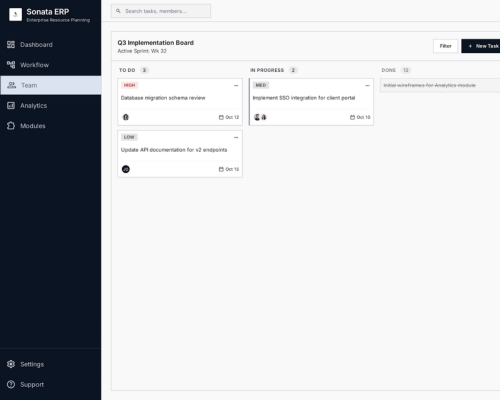
Task: Open Implement SSO integration for client portal
Action: pos(311,102)
